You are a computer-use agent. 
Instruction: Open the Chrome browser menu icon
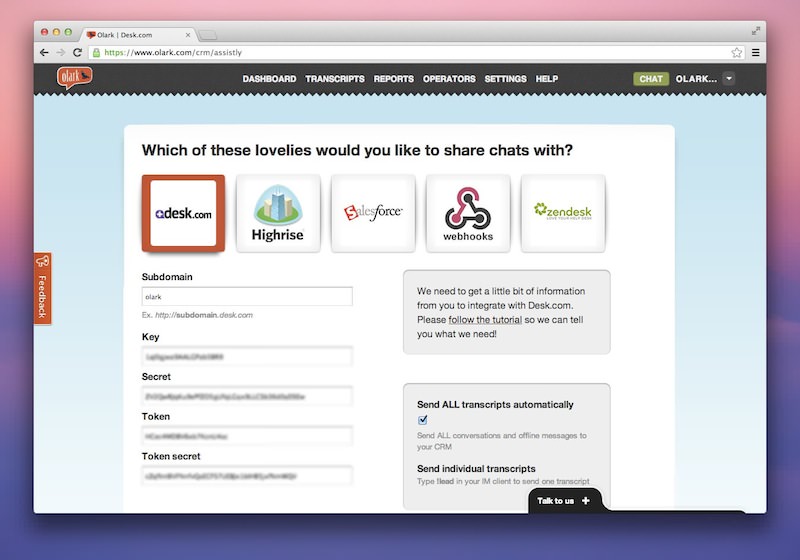point(756,52)
